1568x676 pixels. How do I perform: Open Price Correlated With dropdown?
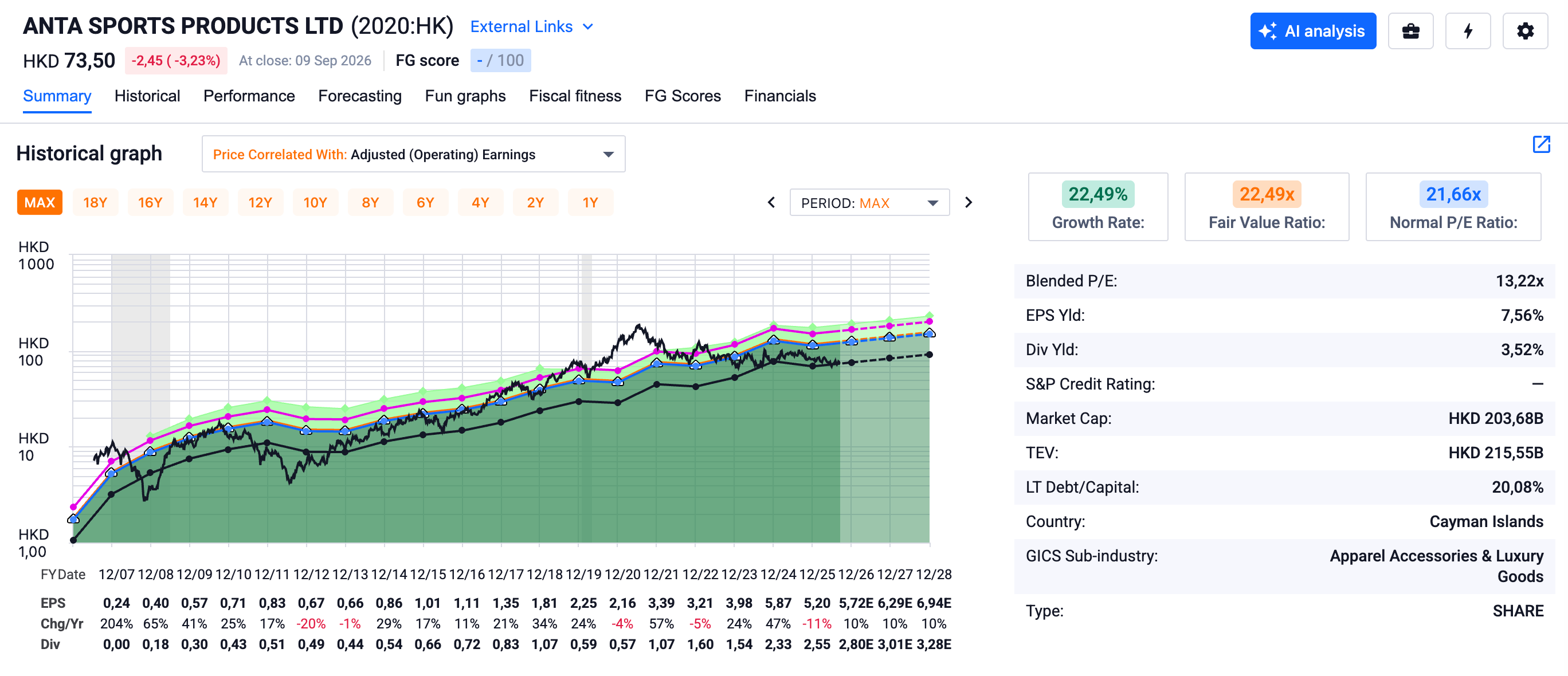(413, 155)
